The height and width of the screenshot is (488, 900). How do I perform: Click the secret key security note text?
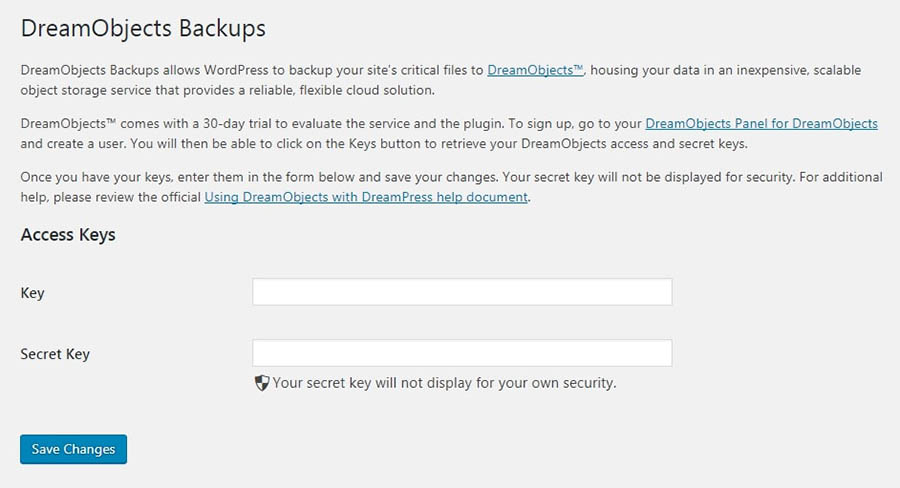point(444,382)
